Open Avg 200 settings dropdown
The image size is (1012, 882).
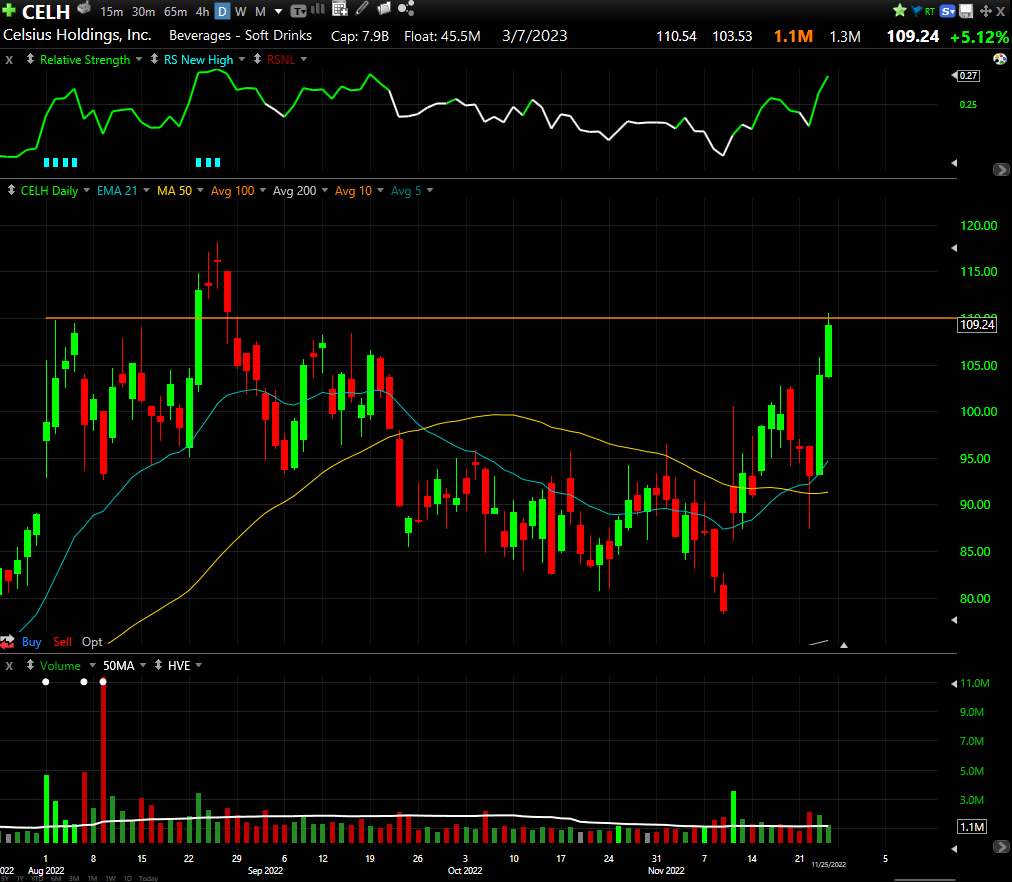(x=325, y=190)
